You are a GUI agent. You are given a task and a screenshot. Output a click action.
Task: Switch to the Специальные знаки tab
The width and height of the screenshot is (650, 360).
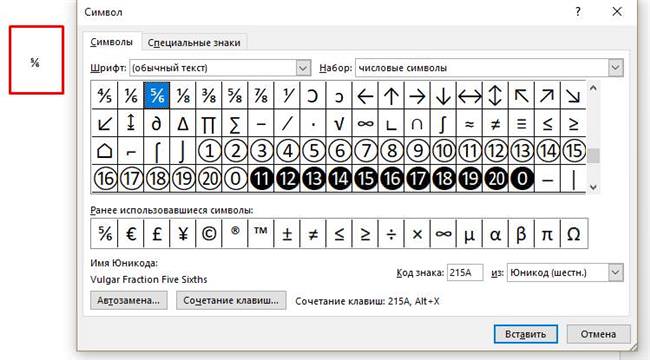[194, 43]
